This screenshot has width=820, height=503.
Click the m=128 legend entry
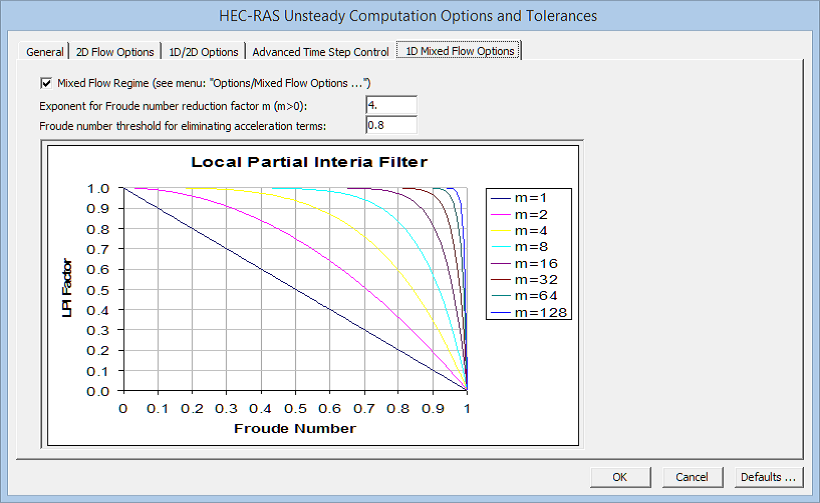(x=529, y=312)
